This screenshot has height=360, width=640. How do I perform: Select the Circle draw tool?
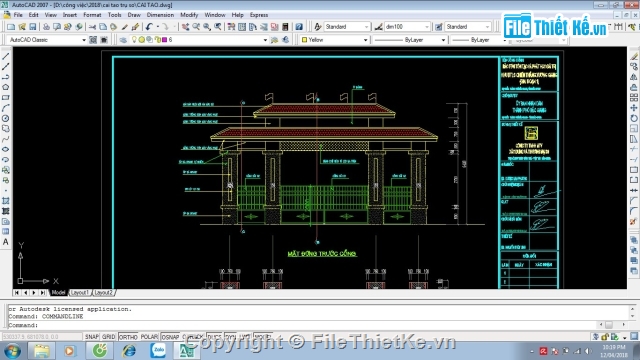6,118
